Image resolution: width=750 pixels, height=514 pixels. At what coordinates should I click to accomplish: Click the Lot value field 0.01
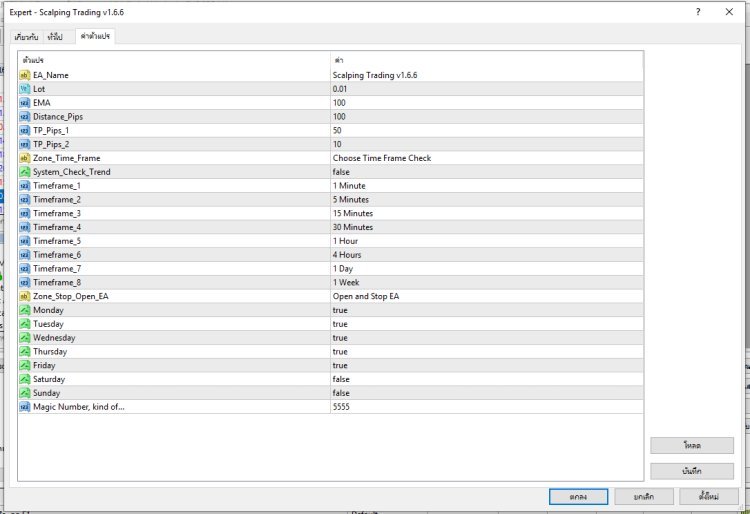tap(341, 89)
